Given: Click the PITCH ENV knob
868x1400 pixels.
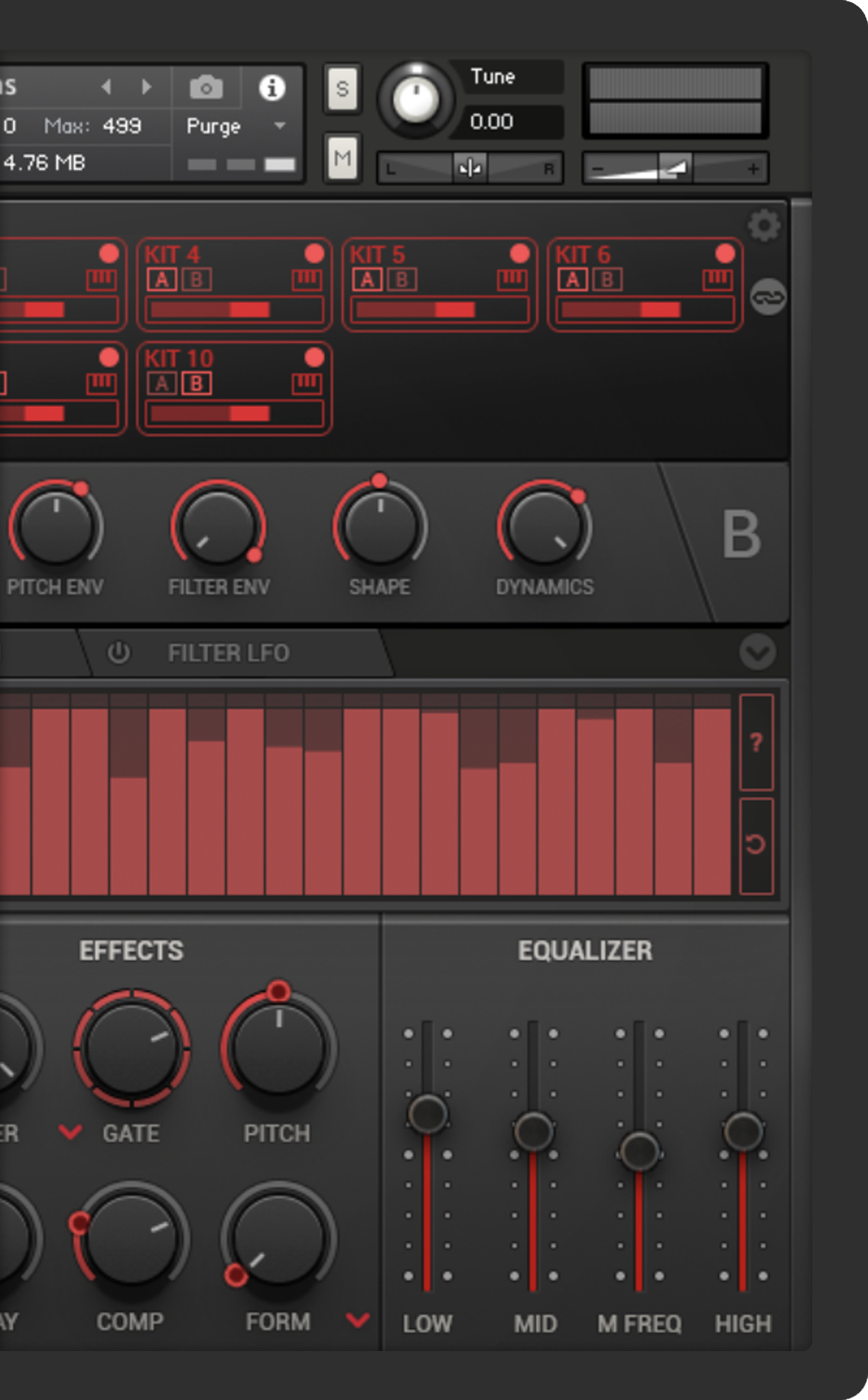Looking at the screenshot, I should pyautogui.click(x=56, y=526).
